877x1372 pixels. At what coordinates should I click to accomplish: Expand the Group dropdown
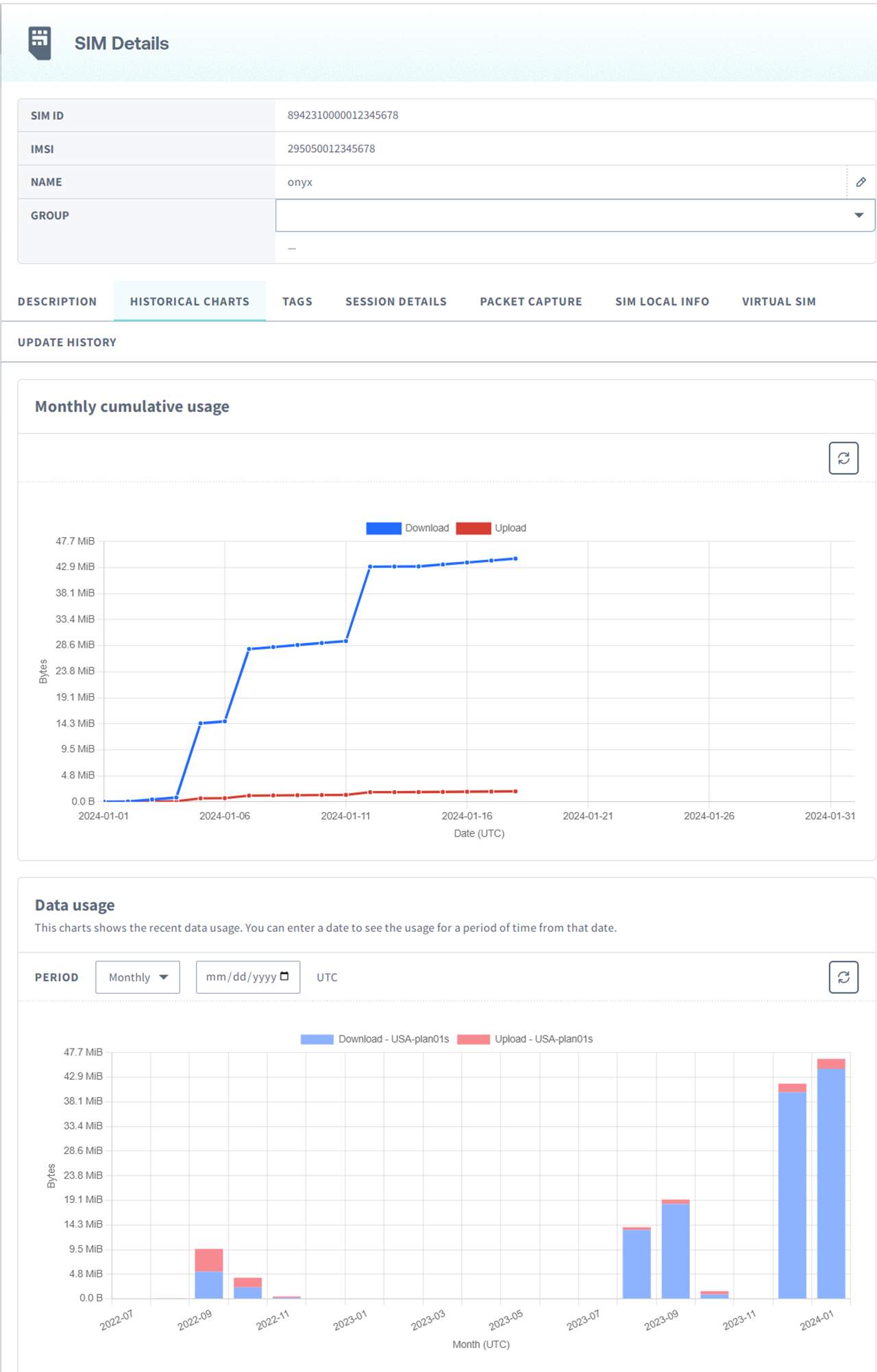858,216
